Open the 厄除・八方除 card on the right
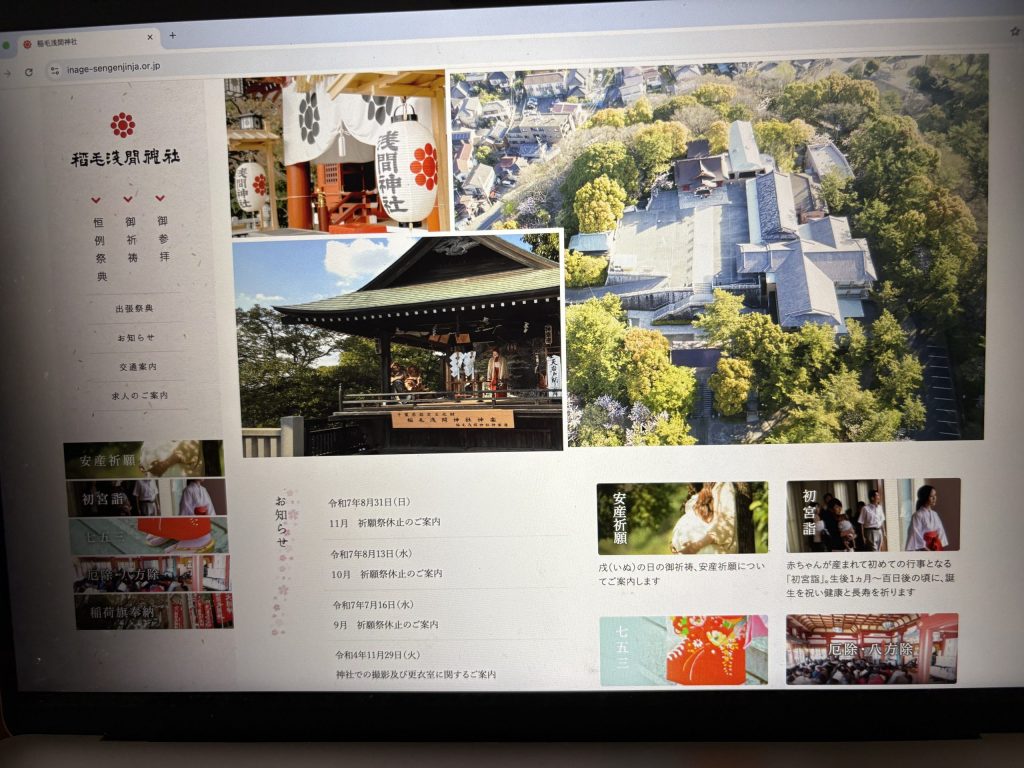The height and width of the screenshot is (768, 1024). click(871, 649)
